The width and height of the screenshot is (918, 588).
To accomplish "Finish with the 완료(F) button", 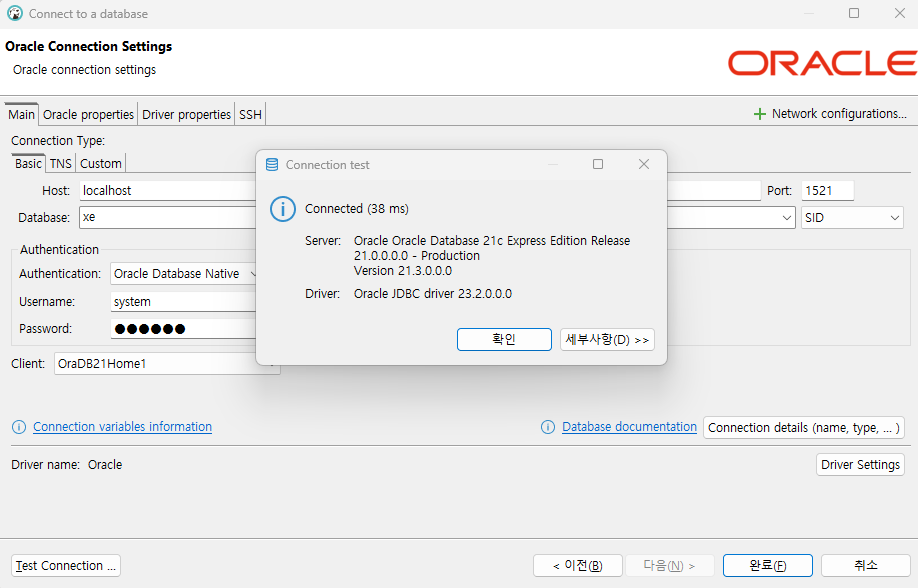I will click(768, 566).
